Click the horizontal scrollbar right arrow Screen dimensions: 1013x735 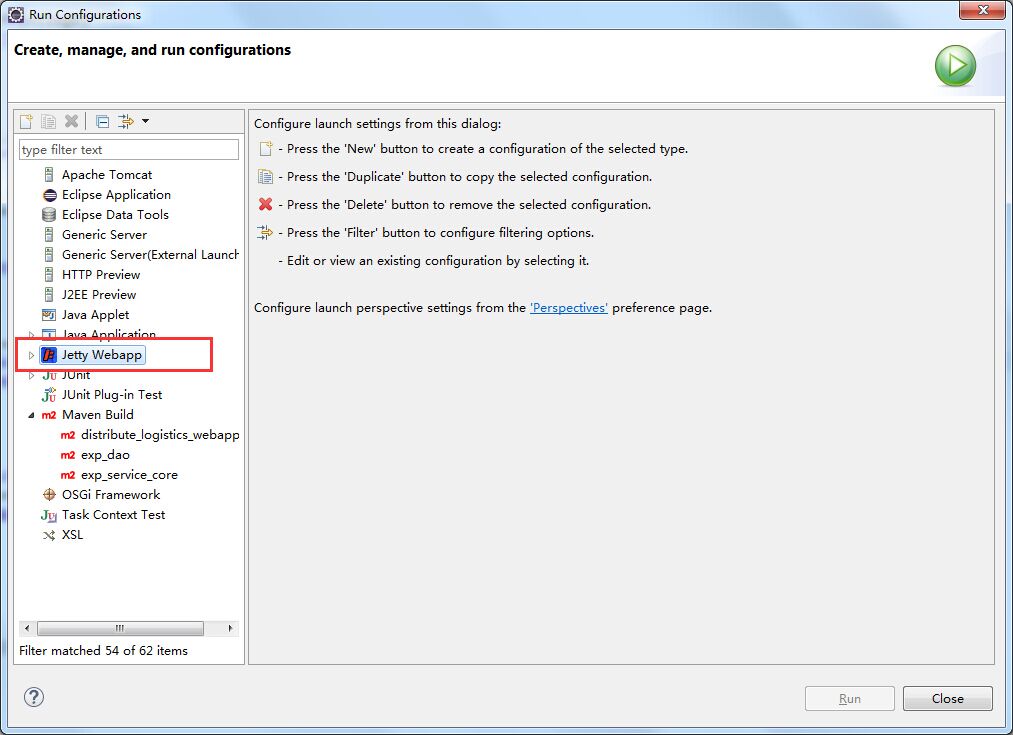coord(231,628)
